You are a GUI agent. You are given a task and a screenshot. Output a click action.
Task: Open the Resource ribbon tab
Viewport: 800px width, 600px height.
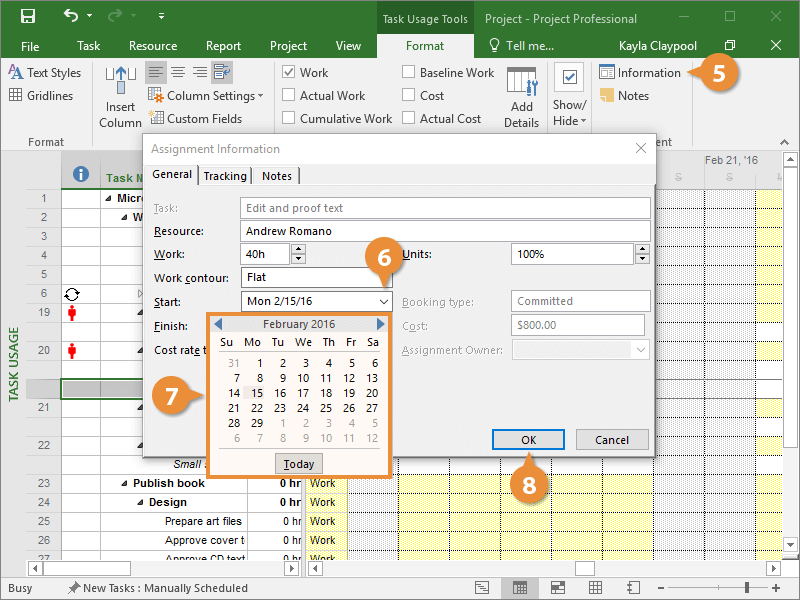pyautogui.click(x=153, y=46)
